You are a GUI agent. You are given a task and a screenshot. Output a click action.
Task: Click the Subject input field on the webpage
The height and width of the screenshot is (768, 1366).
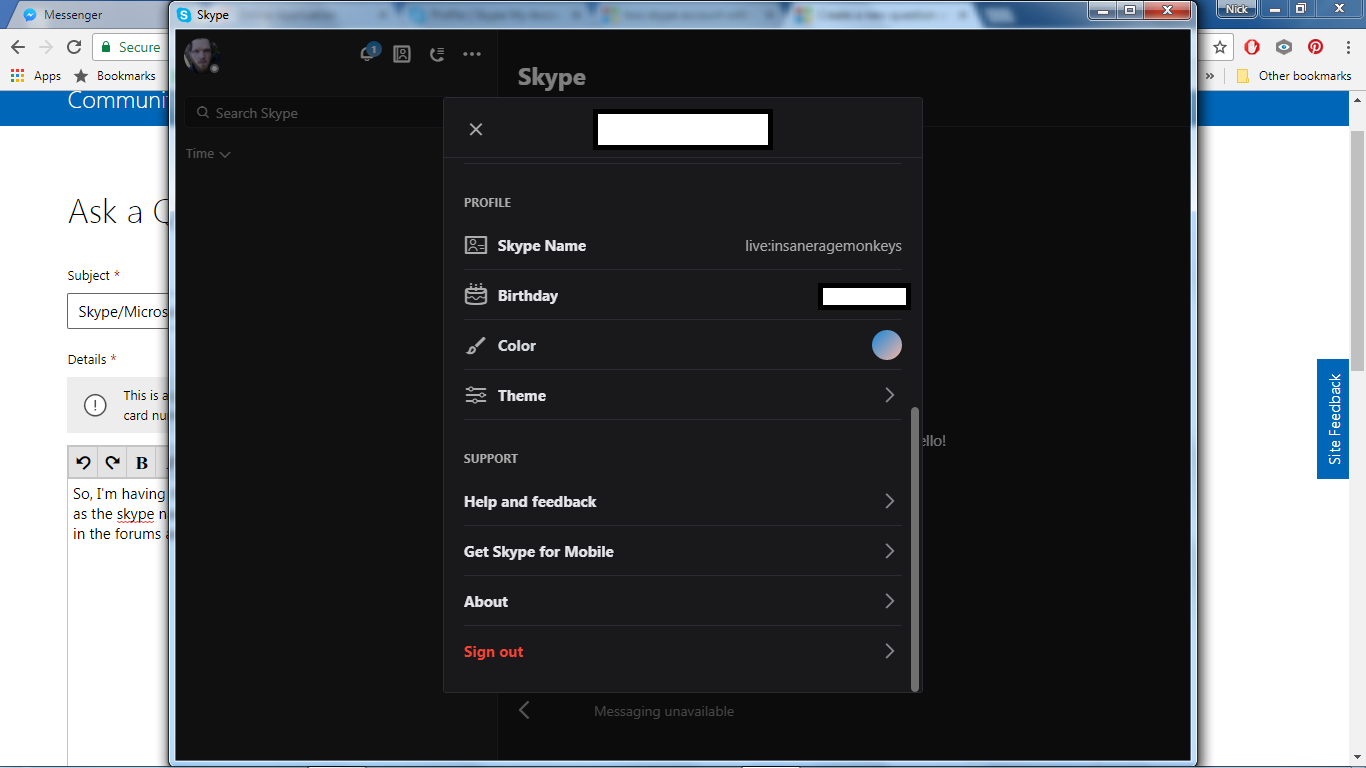click(120, 311)
